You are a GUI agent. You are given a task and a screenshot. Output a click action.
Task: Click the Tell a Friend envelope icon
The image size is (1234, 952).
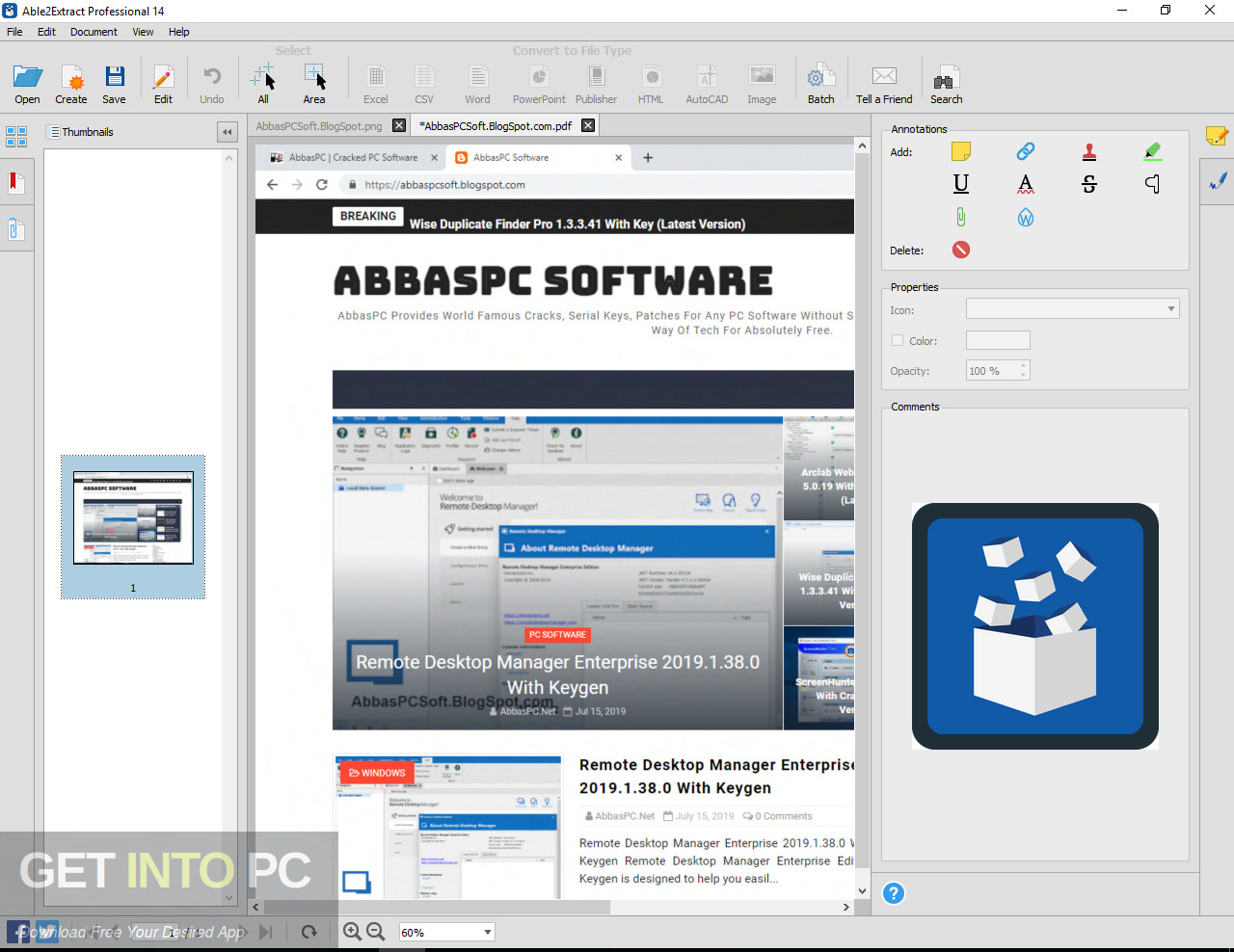pos(884,76)
